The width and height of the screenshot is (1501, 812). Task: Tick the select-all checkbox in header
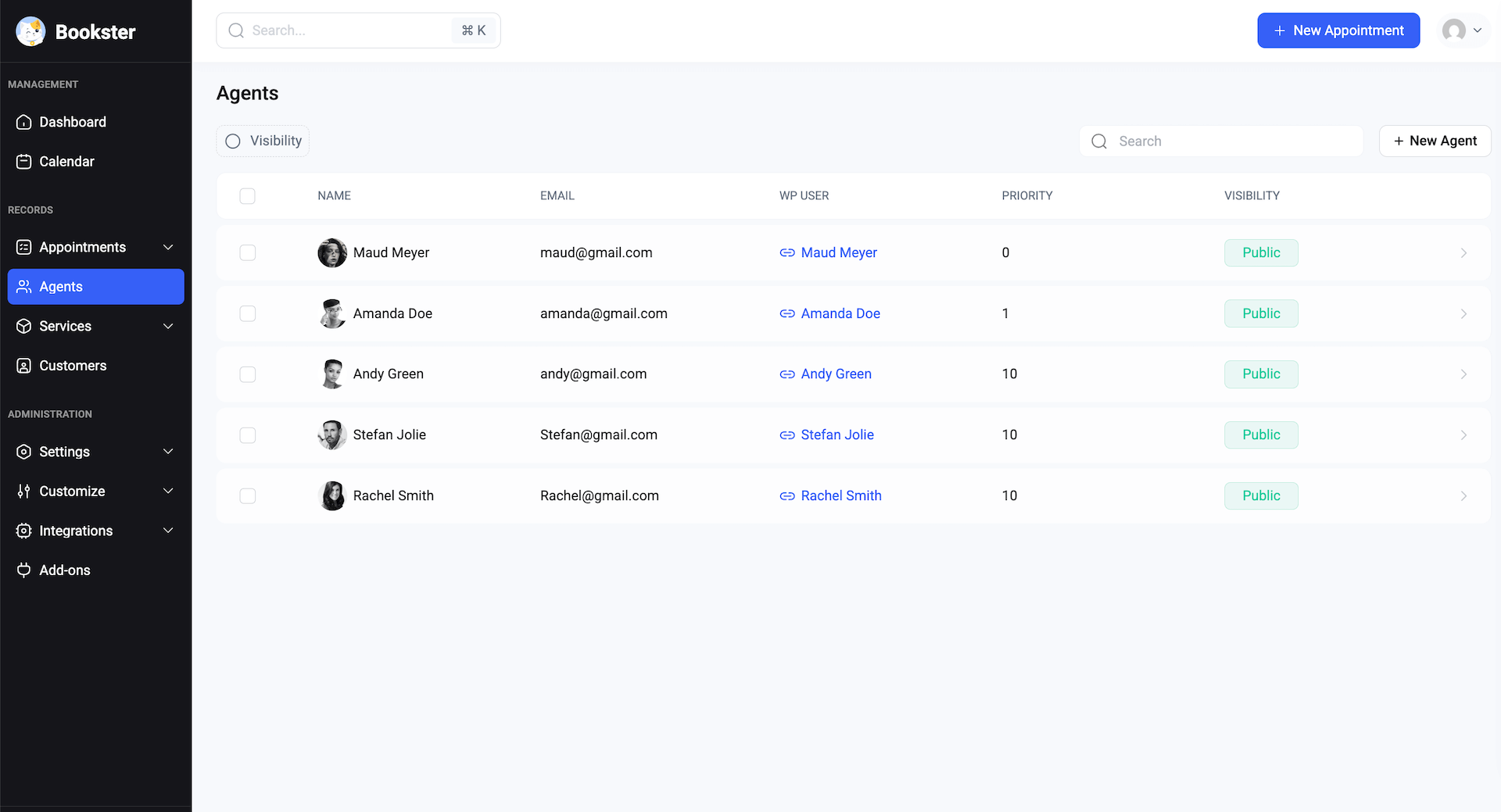[x=248, y=196]
